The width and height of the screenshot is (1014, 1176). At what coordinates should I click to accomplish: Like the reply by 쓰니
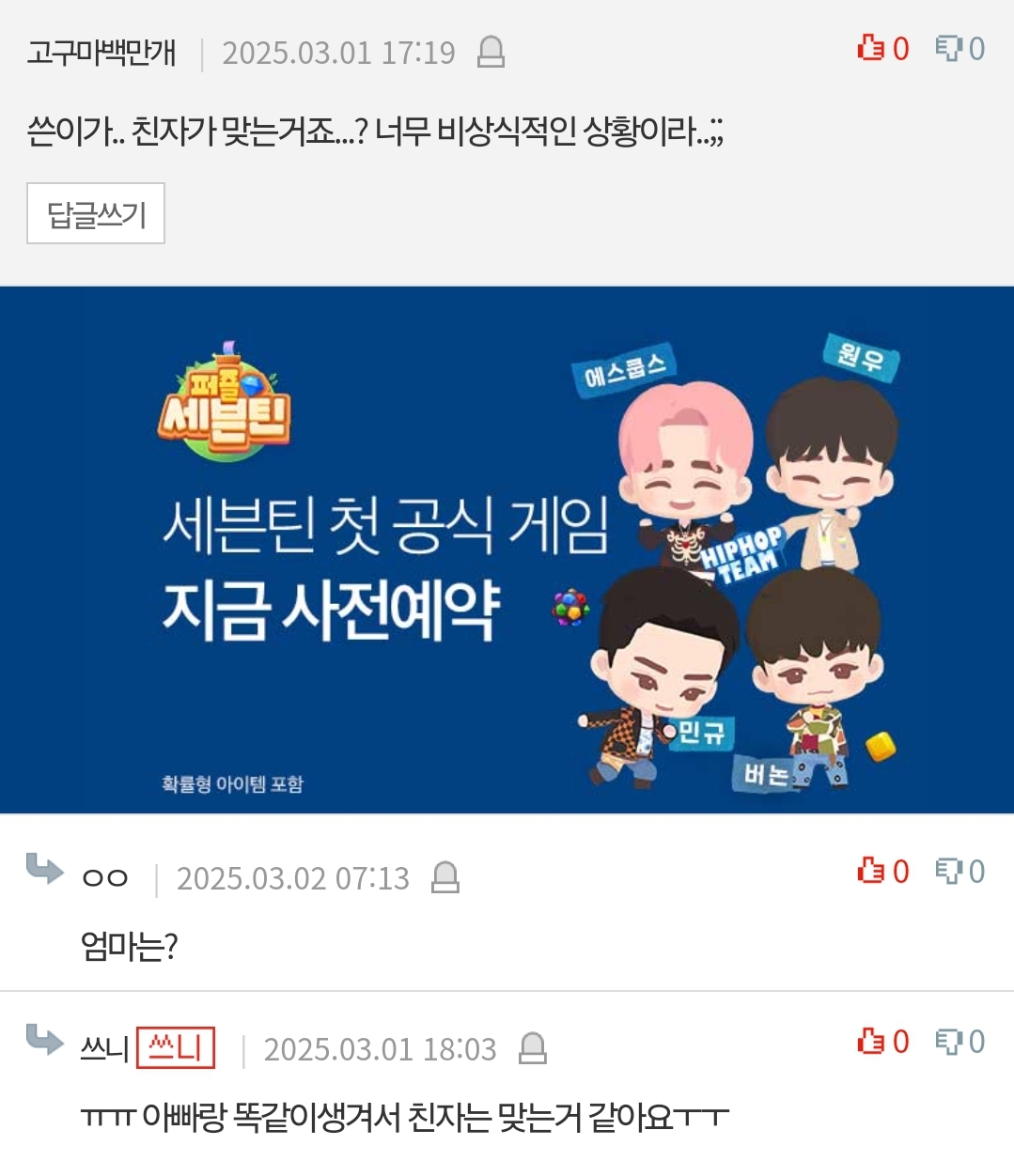[x=882, y=1041]
